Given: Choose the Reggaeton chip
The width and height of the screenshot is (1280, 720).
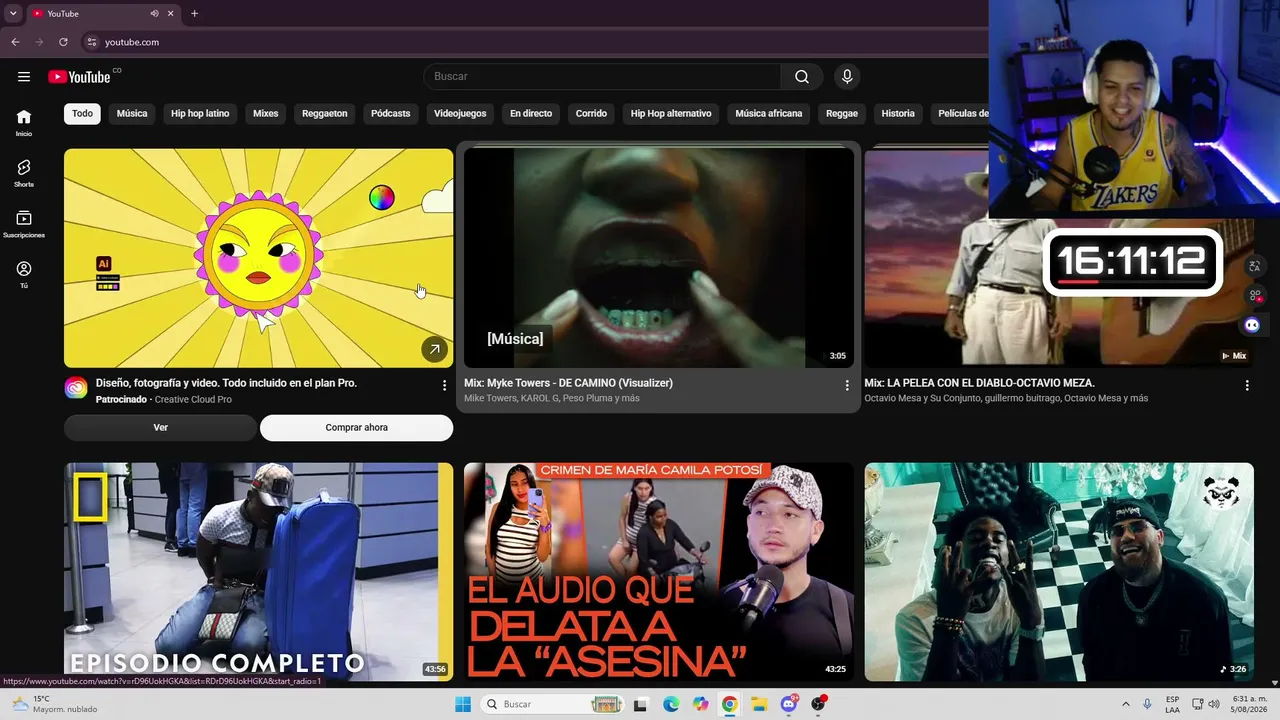Looking at the screenshot, I should pyautogui.click(x=325, y=114).
